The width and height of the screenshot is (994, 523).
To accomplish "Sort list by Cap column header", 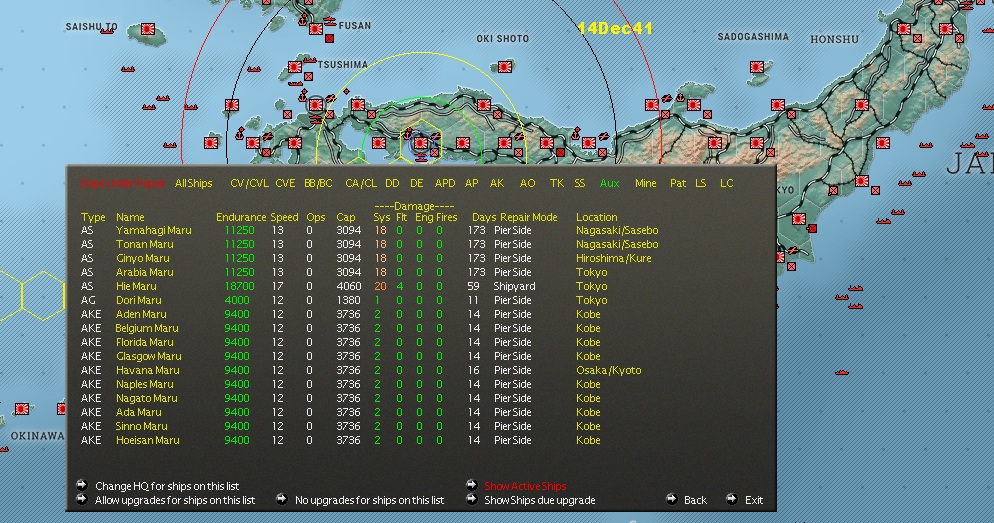I will [x=345, y=217].
